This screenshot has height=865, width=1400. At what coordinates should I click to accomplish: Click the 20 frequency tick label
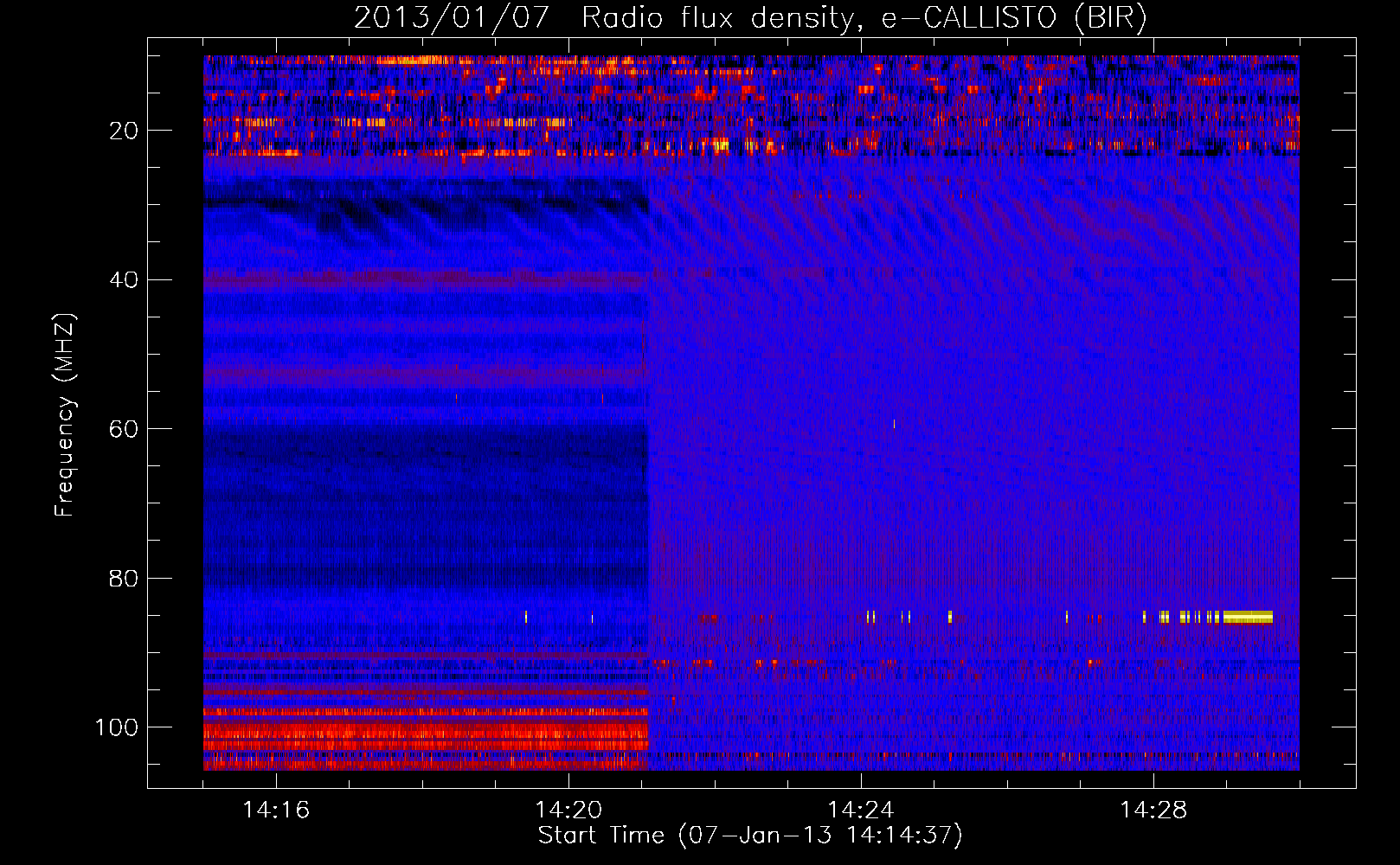click(124, 131)
